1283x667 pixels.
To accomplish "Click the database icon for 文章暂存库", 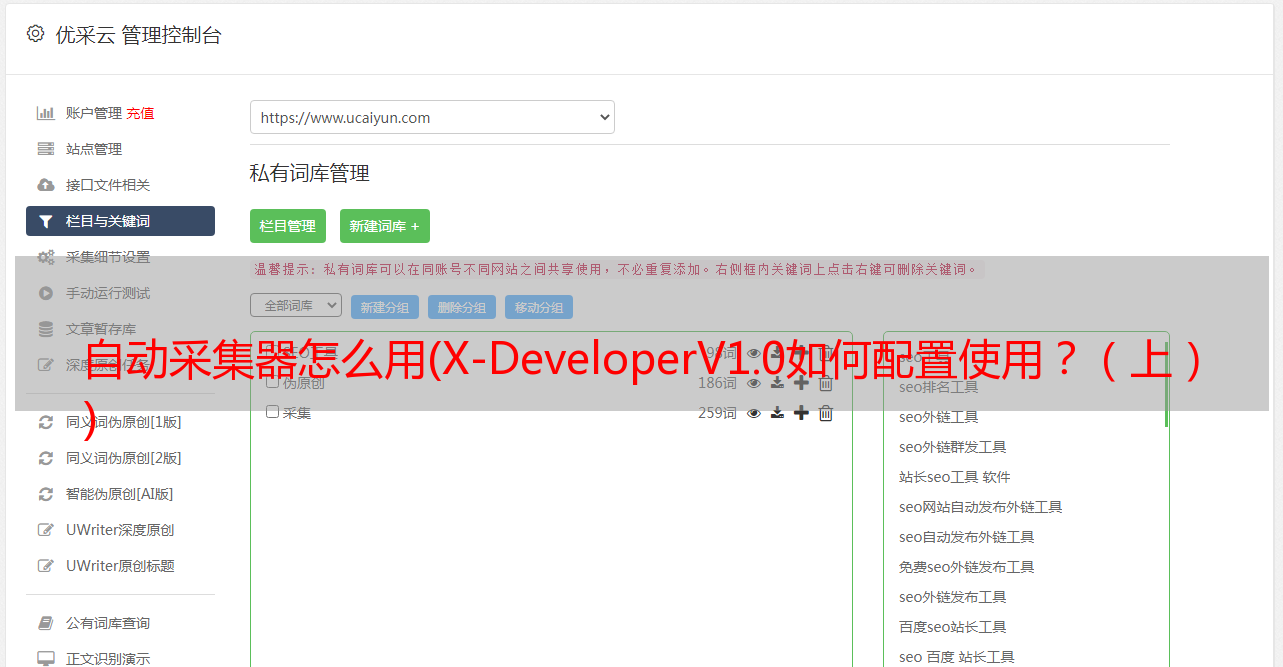I will click(45, 329).
